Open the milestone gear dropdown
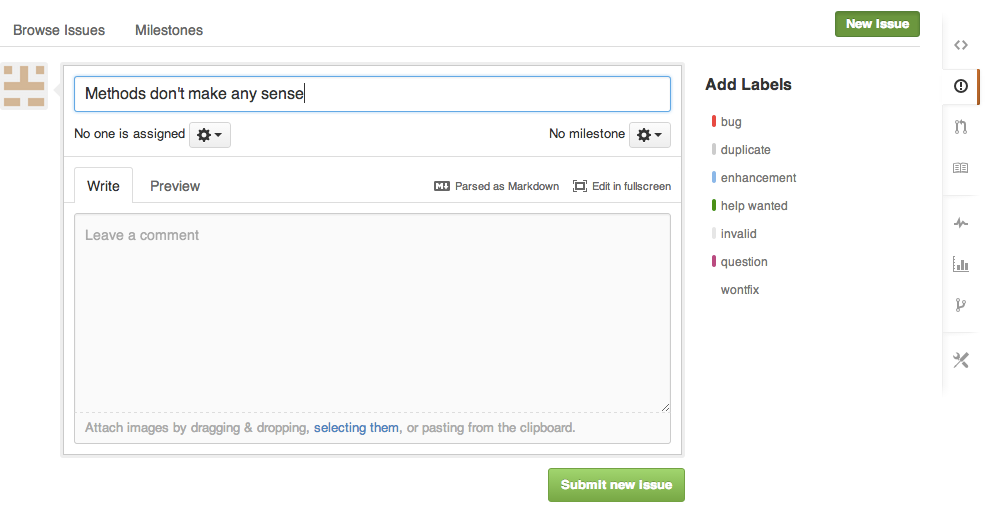This screenshot has width=988, height=514. click(x=650, y=135)
